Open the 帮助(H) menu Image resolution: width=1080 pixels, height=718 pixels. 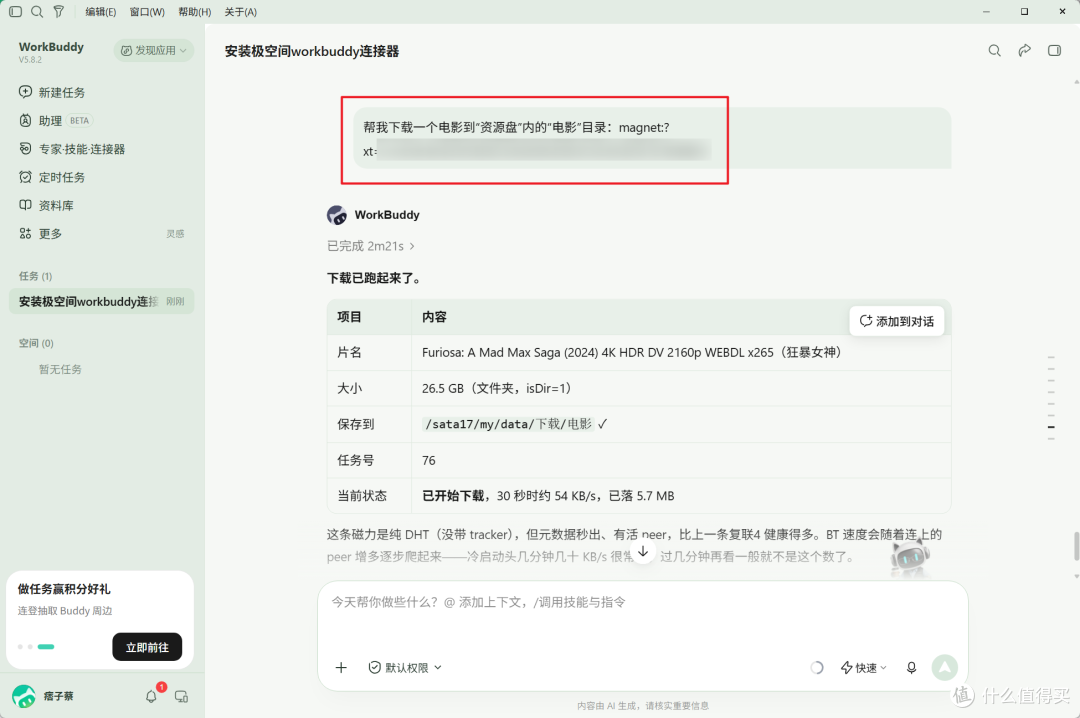click(195, 12)
